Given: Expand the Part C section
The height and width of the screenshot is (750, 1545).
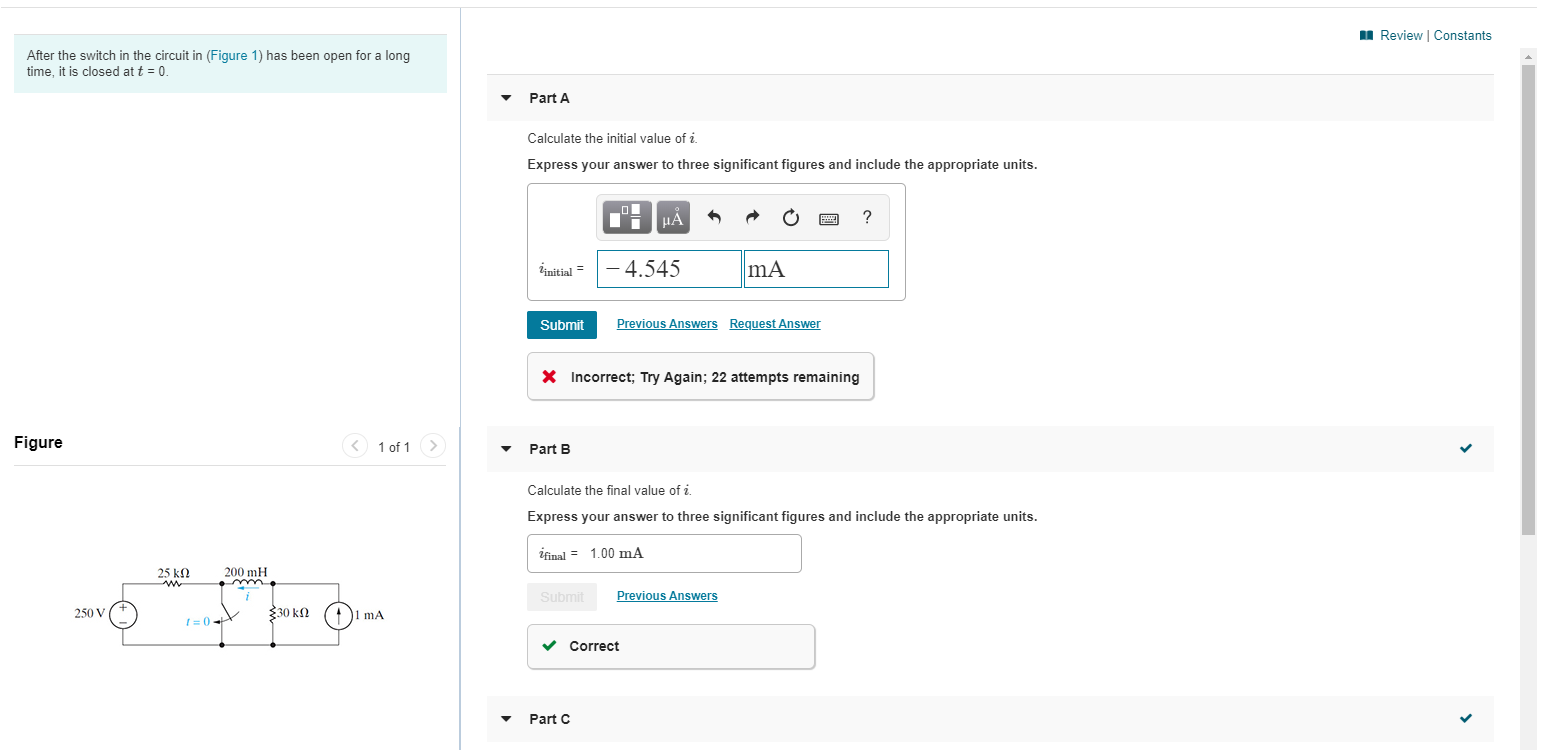Looking at the screenshot, I should pyautogui.click(x=506, y=718).
